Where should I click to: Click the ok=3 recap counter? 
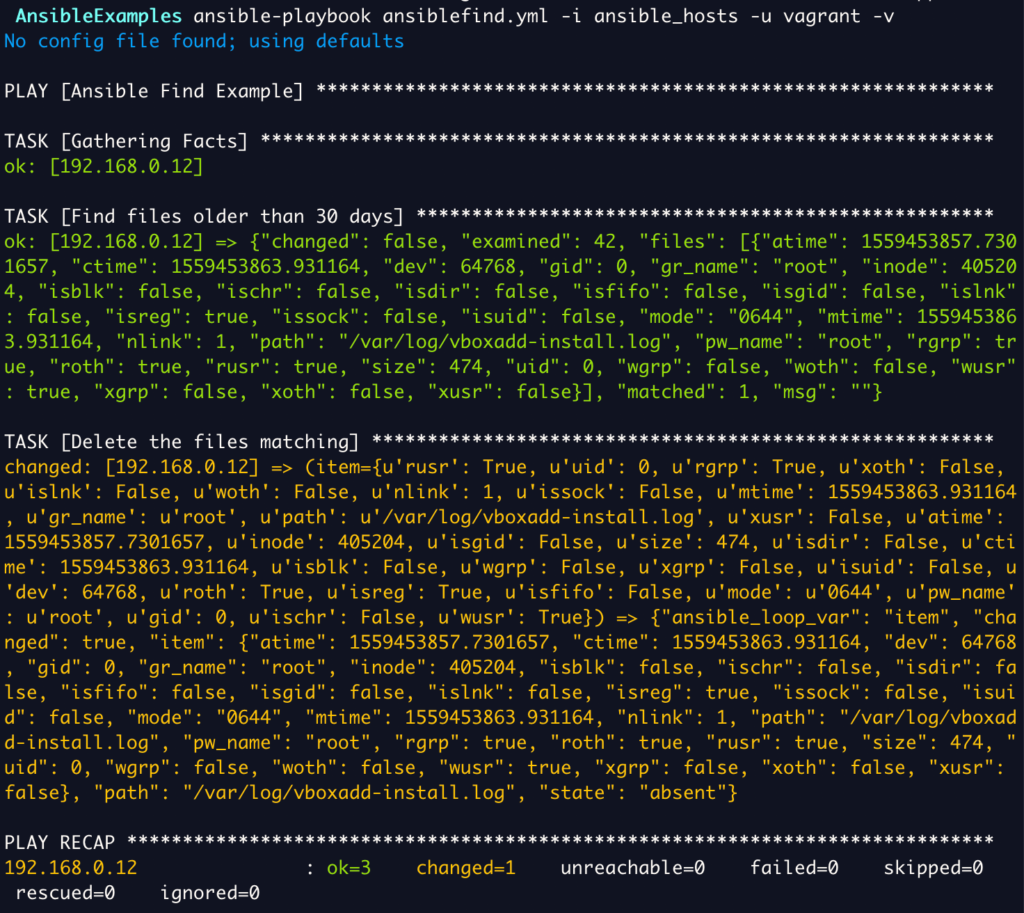(348, 867)
